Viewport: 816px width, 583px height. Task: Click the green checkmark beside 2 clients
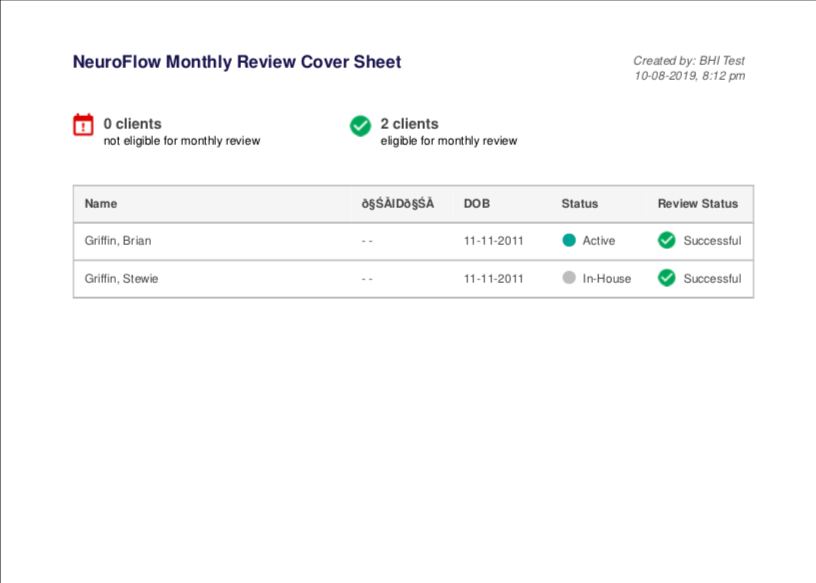click(360, 125)
